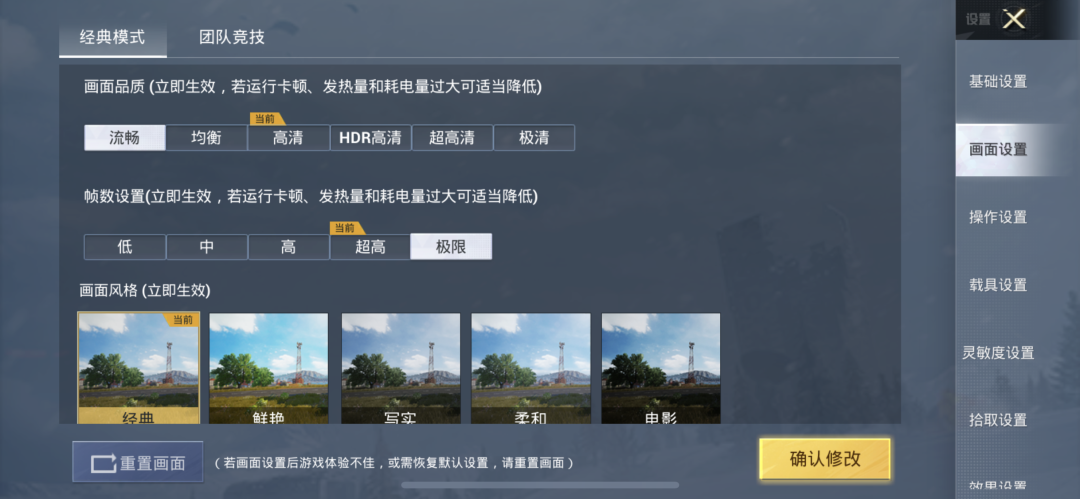Set frame rate to 低
The image size is (1080, 499).
click(x=125, y=247)
